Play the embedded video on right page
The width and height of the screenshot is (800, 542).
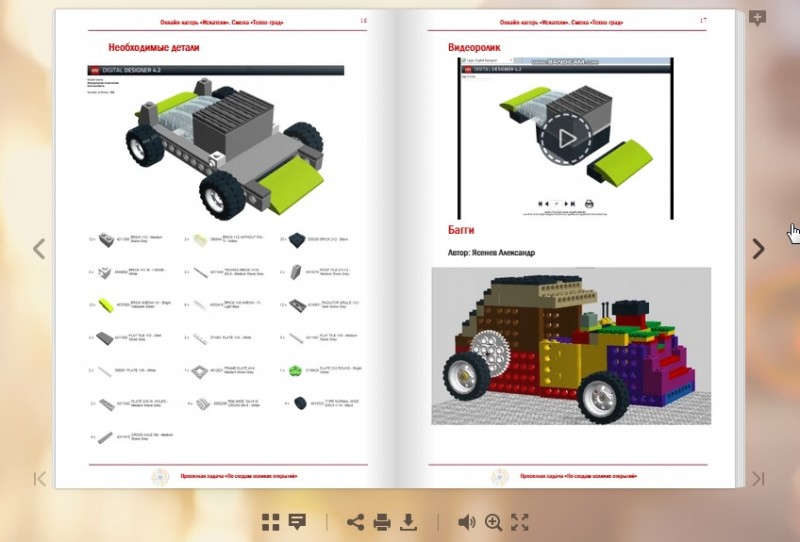[566, 138]
